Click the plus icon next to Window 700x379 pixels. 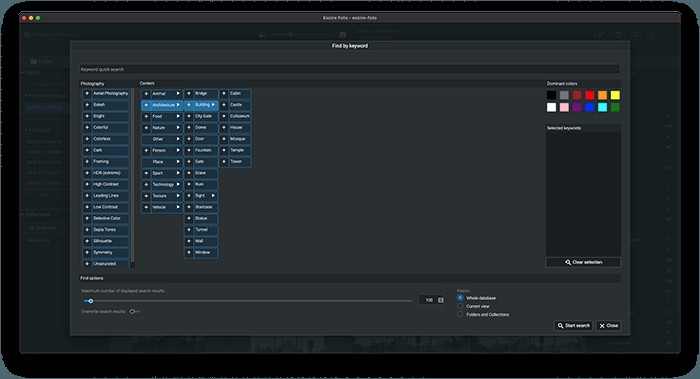189,253
